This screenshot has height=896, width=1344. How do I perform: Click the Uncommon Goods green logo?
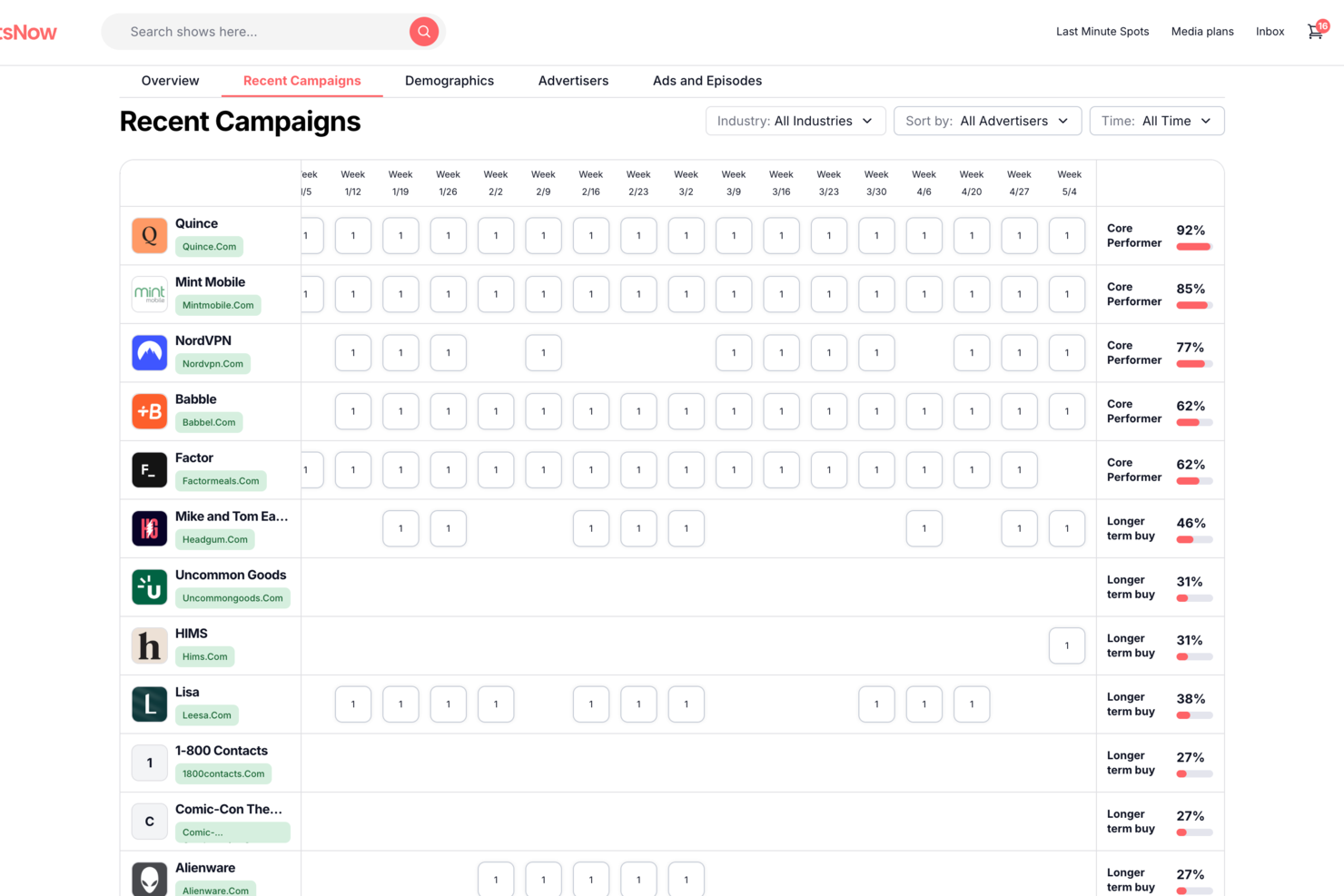tap(150, 587)
